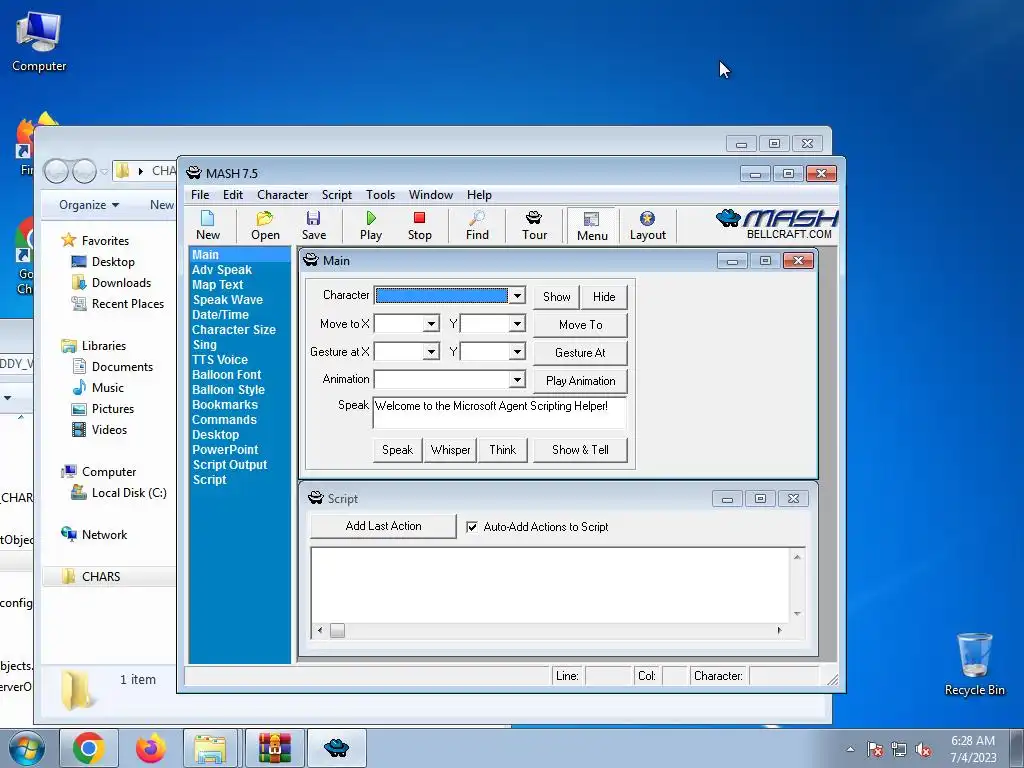Open Downloads in Explorer Favorites

121,283
